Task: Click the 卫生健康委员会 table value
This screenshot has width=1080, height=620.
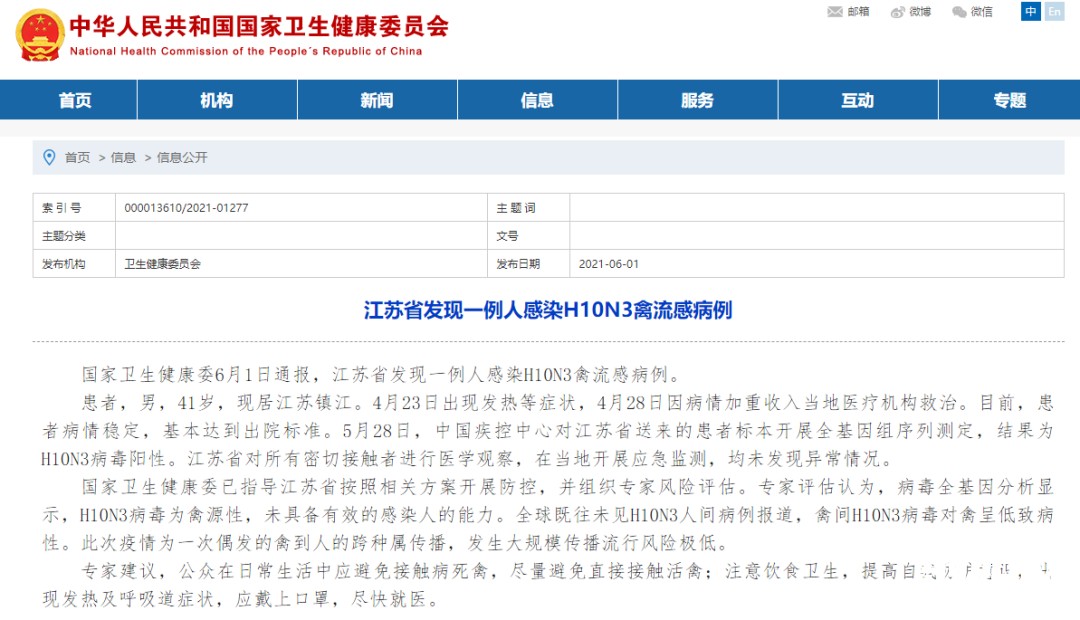Action: 163,264
